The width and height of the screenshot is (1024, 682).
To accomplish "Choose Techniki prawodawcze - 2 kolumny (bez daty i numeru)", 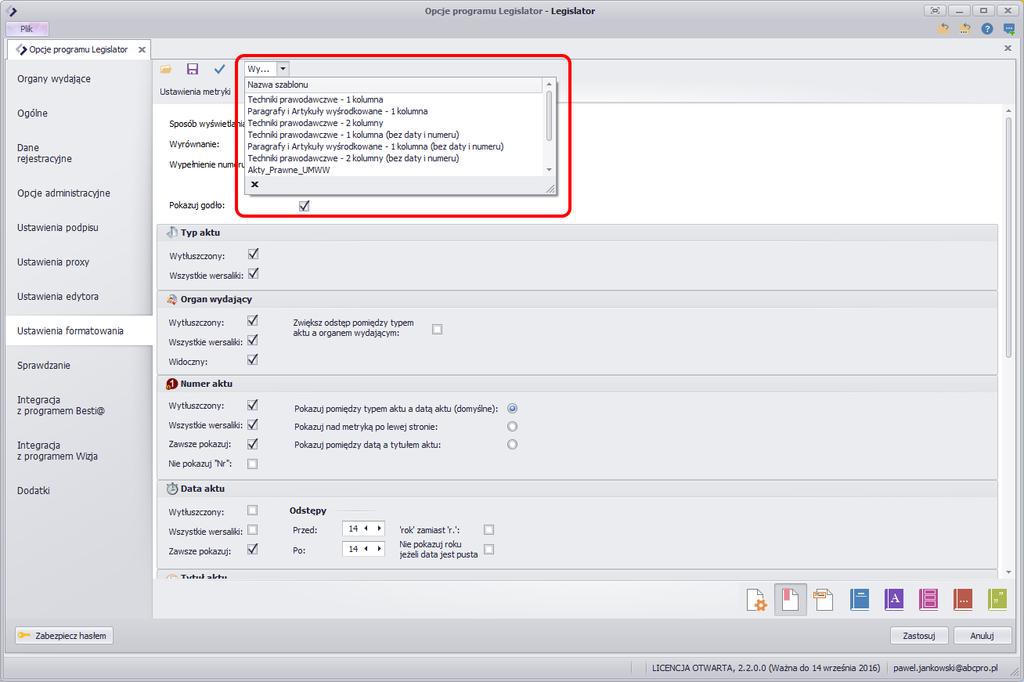I will point(353,158).
